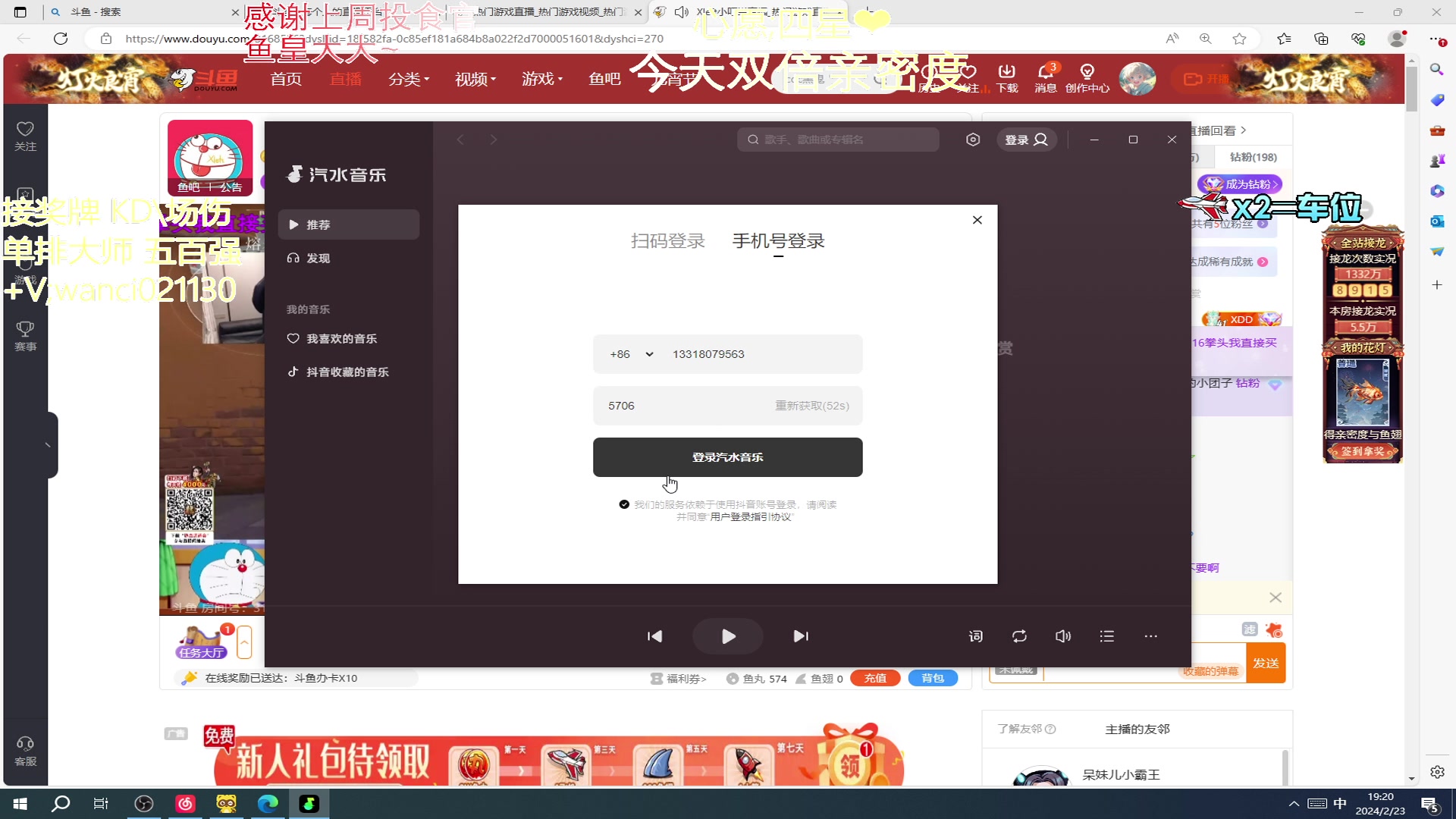
Task: Show hidden system tray icons
Action: [1294, 804]
